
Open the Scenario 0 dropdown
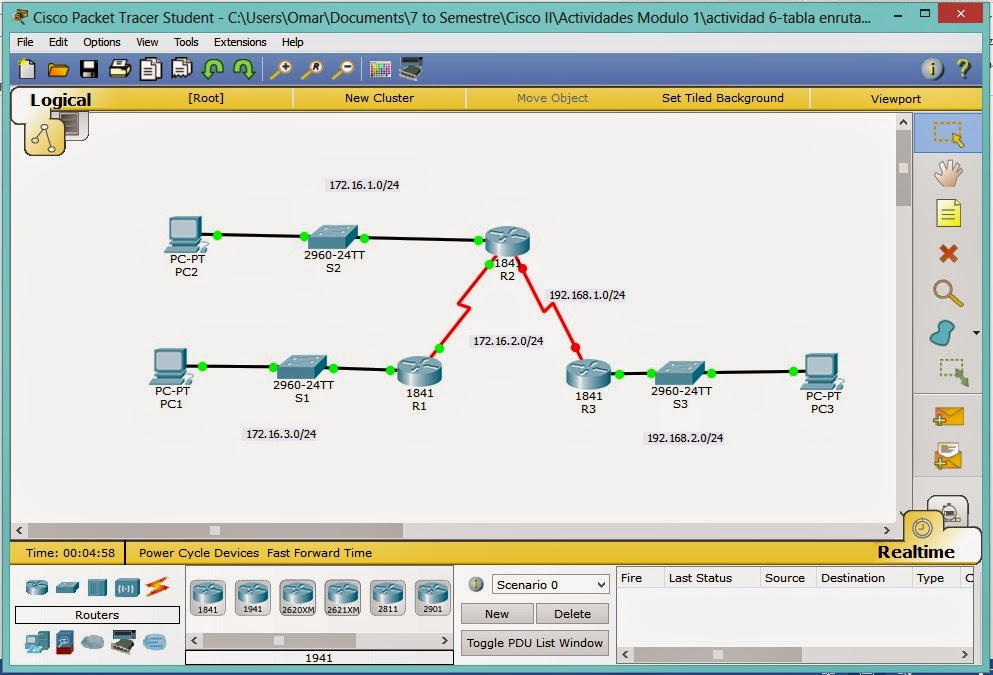pos(550,584)
